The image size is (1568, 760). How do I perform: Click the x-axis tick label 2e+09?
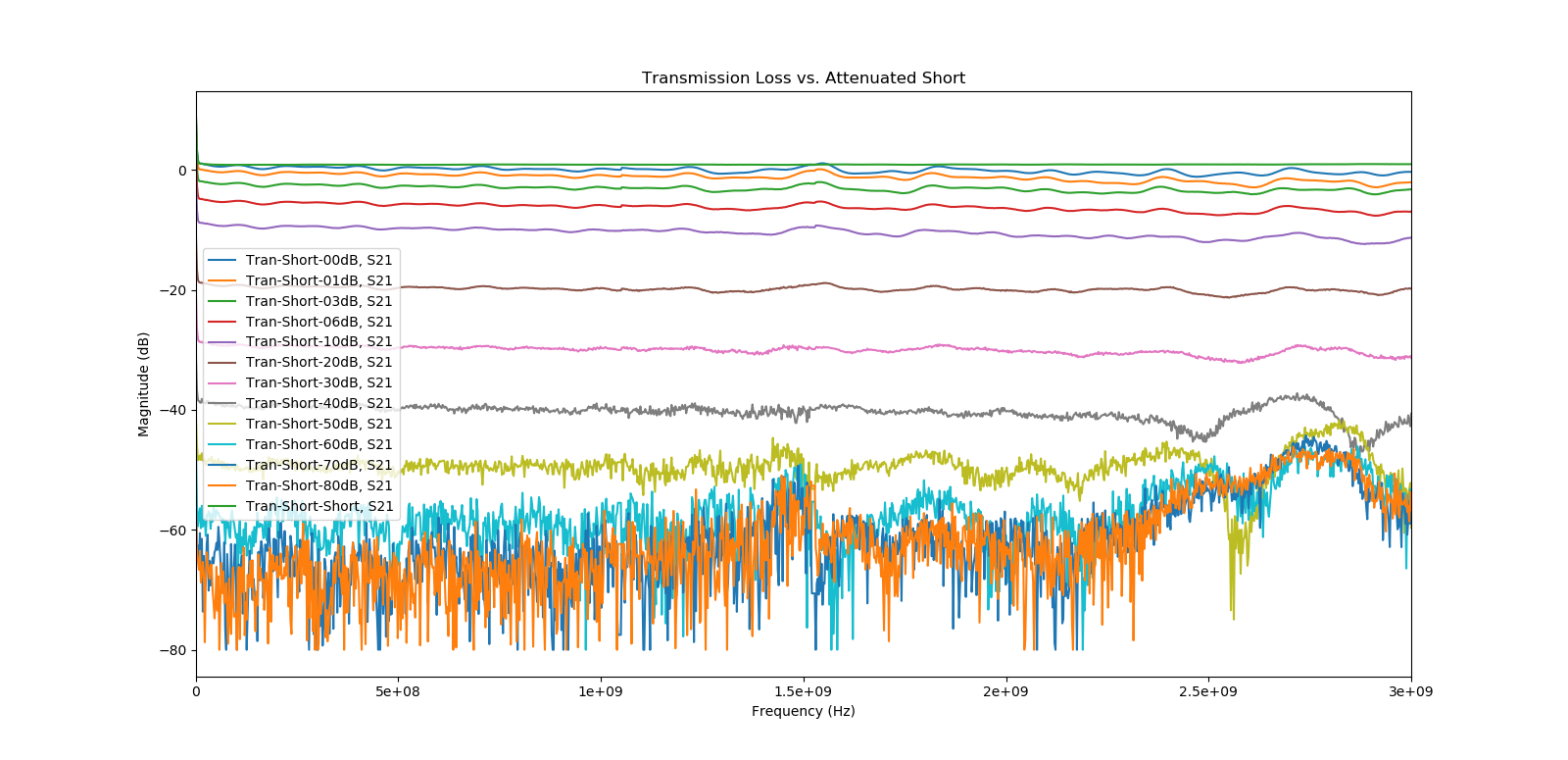coord(1006,691)
